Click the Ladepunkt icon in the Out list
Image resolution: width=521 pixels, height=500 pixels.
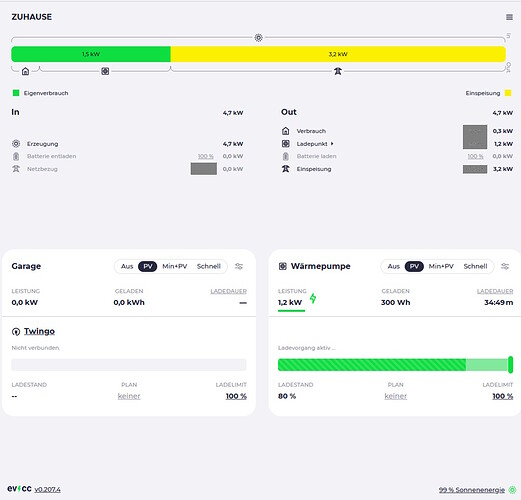point(286,144)
